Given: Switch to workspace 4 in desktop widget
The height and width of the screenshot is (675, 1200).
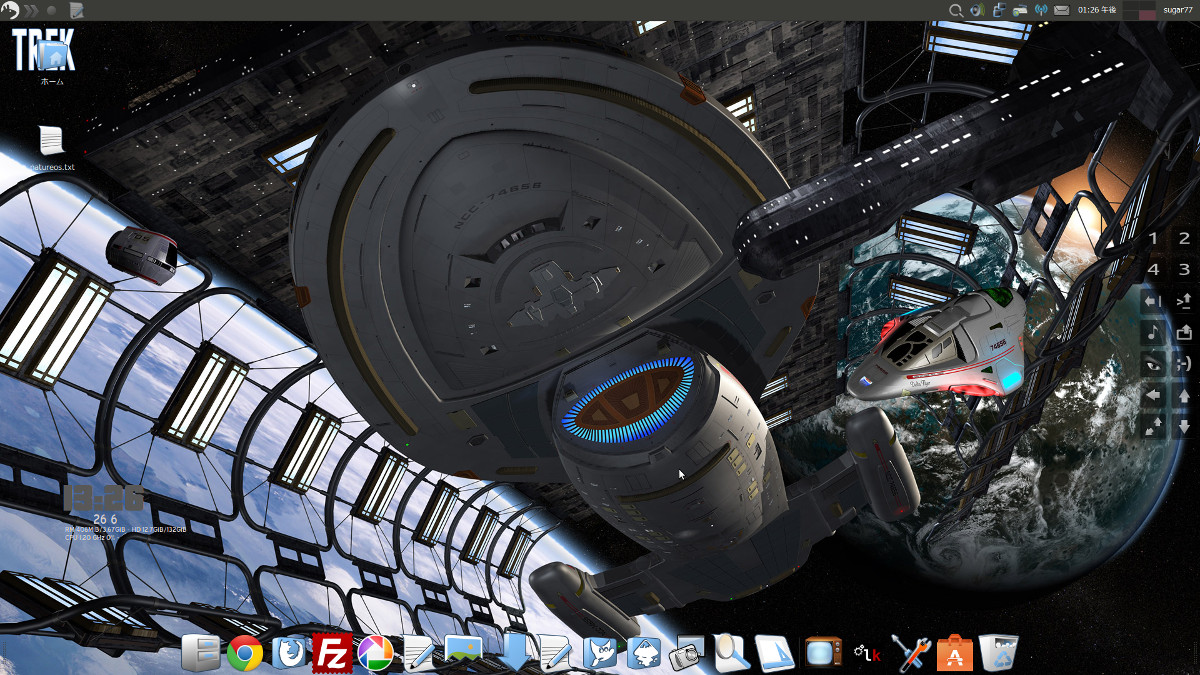Looking at the screenshot, I should tap(1153, 269).
